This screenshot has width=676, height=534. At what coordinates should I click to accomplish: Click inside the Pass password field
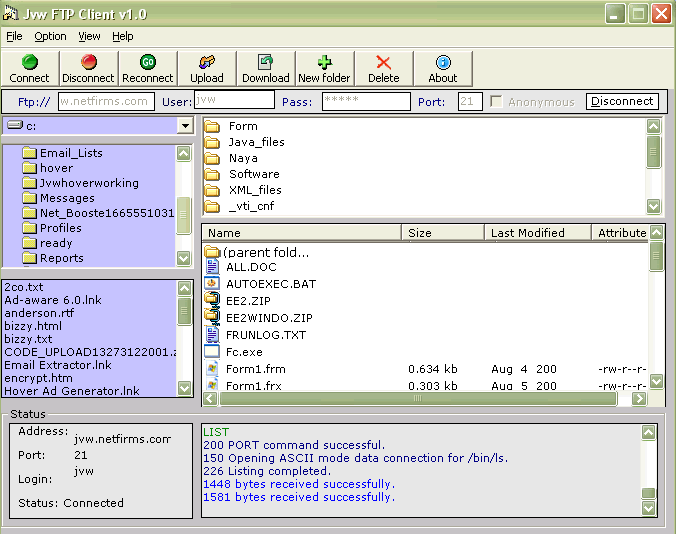point(366,101)
